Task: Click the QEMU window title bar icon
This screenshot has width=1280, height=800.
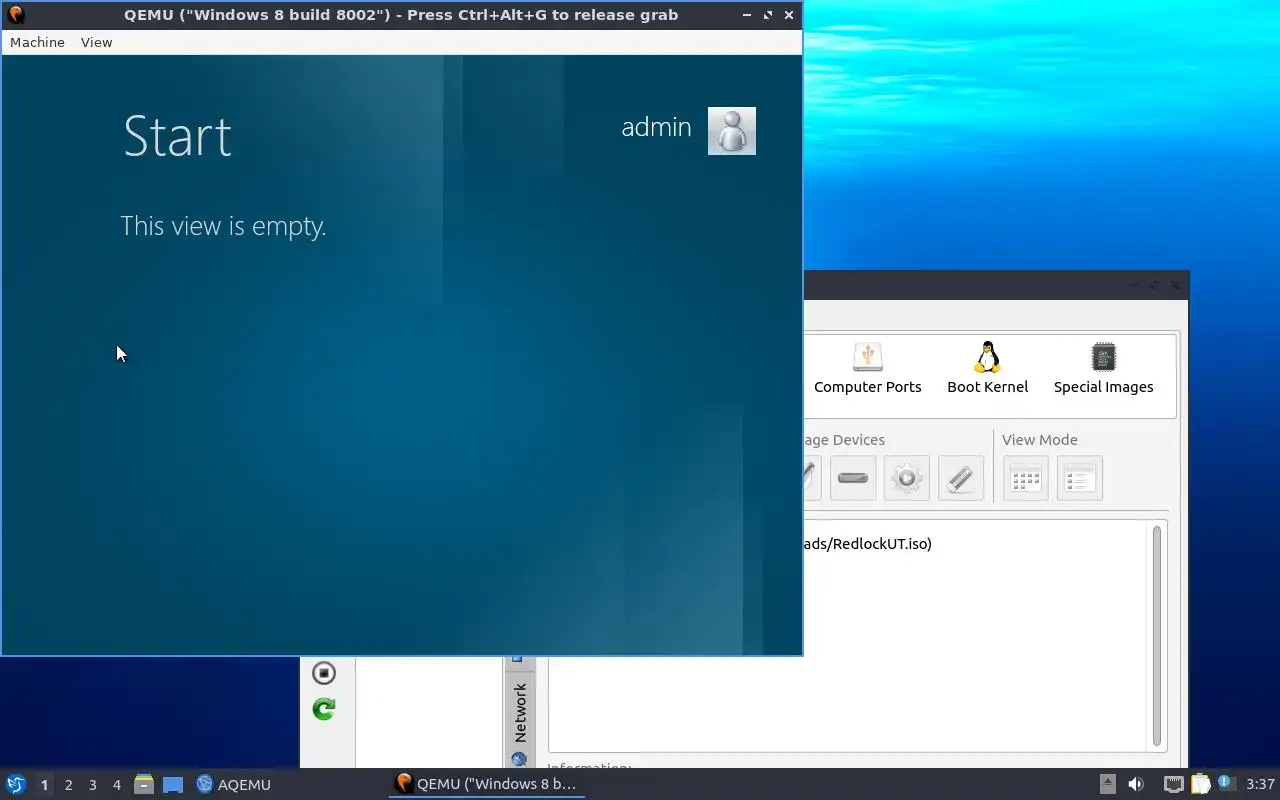Action: (15, 15)
